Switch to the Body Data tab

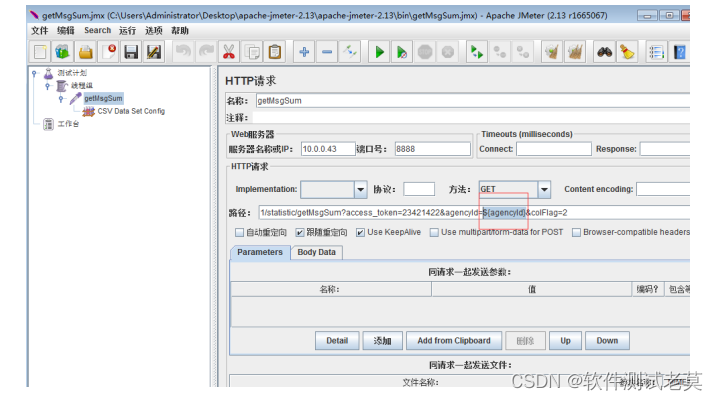click(x=316, y=252)
